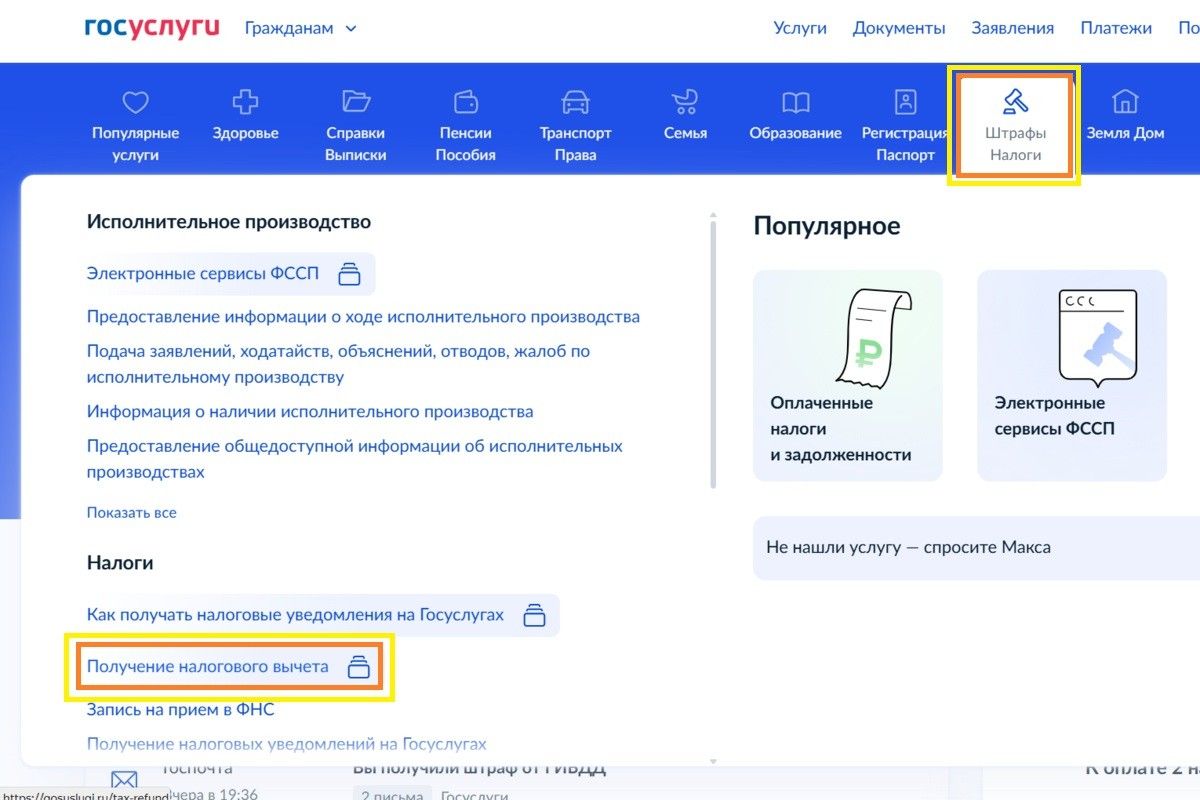The image size is (1200, 800).
Task: Click the Популярное heading
Action: point(827,226)
